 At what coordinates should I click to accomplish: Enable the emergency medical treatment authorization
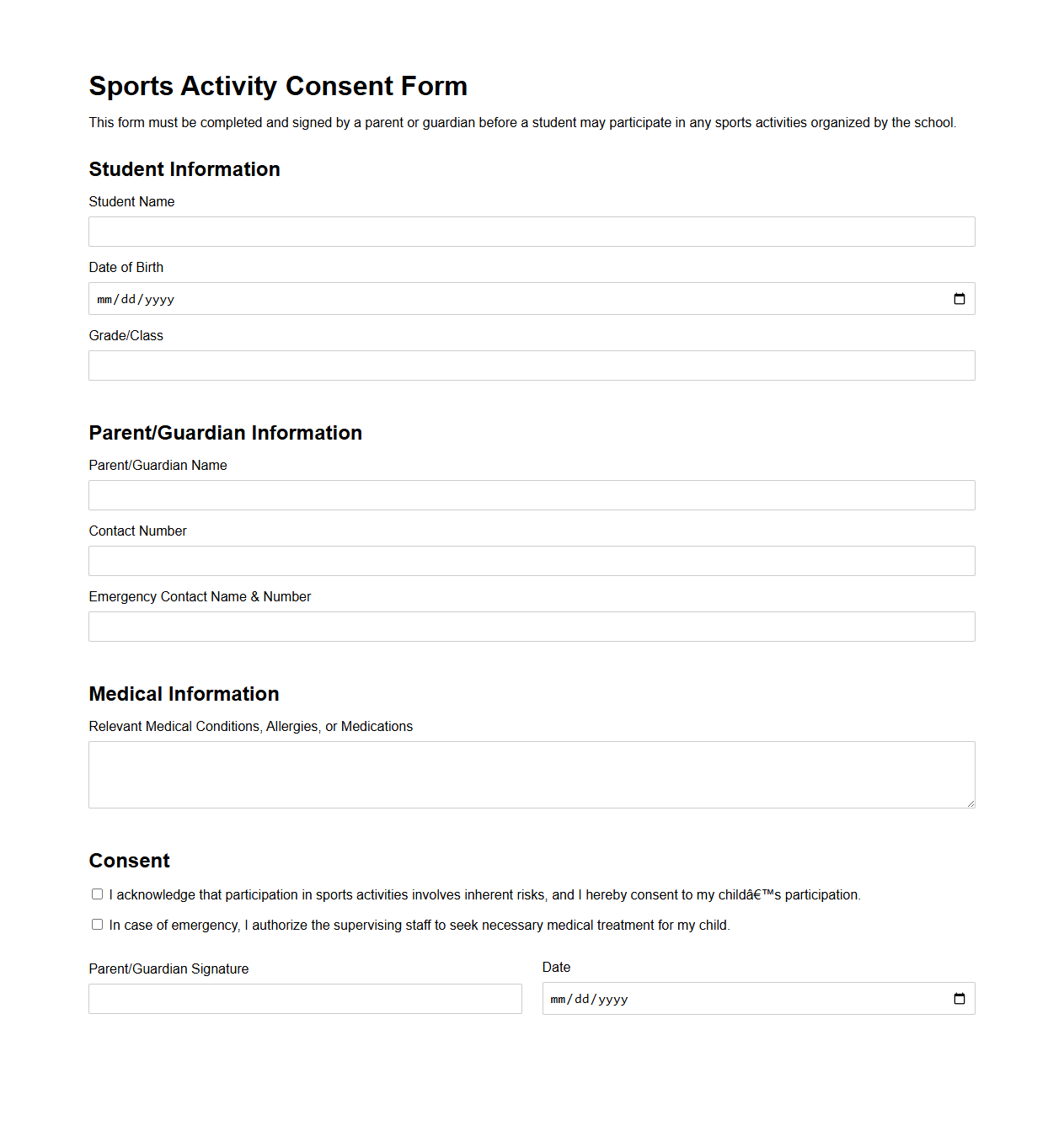[97, 924]
